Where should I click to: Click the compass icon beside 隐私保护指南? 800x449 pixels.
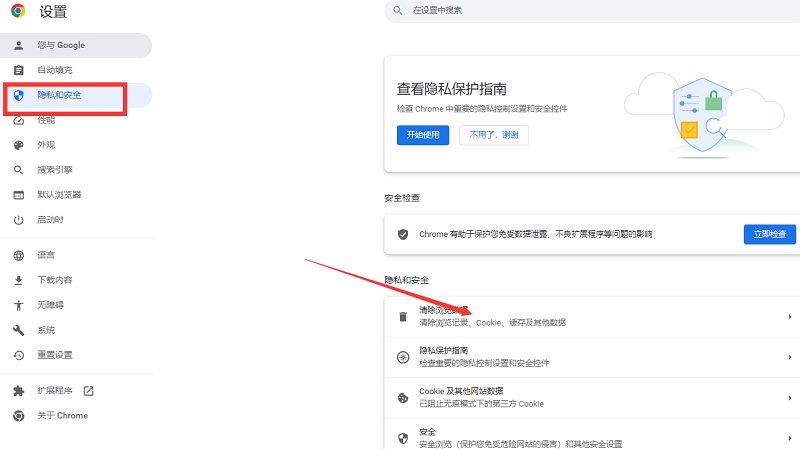point(403,357)
